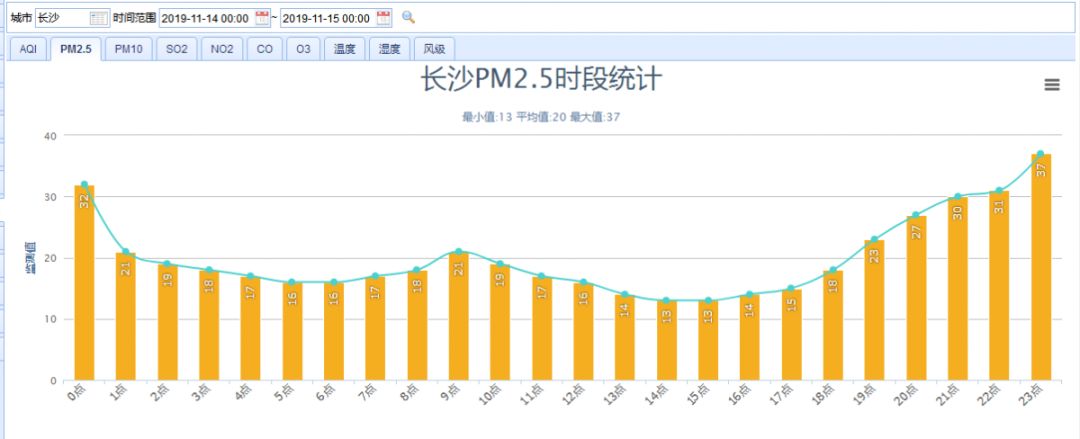Click the 3点 bar with value 18
Screen dimensions: 1080x439
[209, 325]
